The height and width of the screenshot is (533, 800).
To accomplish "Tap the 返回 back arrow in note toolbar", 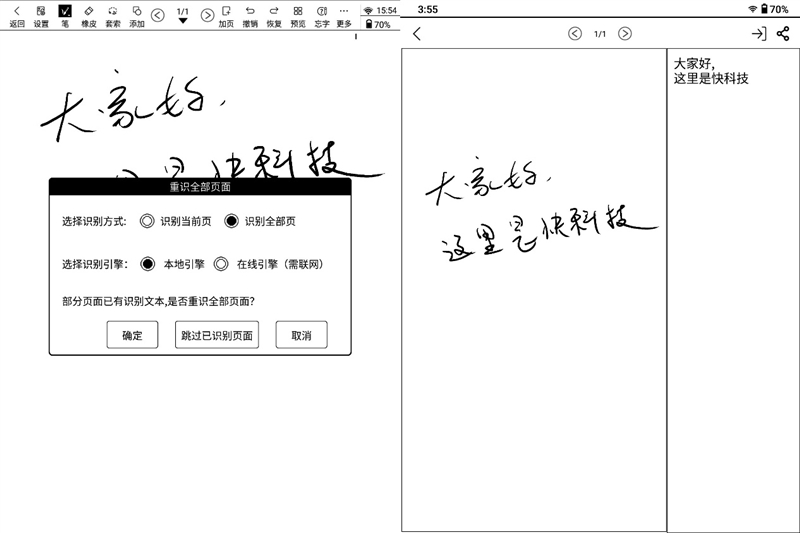I will (x=17, y=16).
